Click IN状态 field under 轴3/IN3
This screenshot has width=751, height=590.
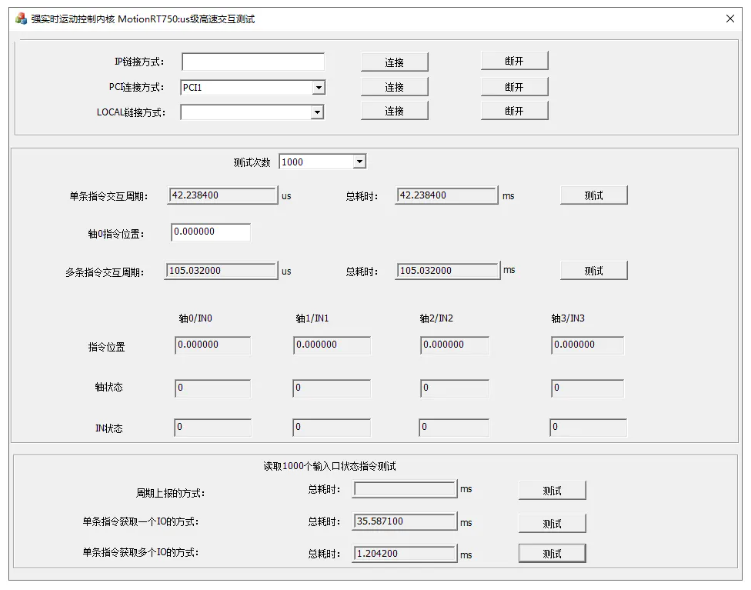[x=588, y=428]
